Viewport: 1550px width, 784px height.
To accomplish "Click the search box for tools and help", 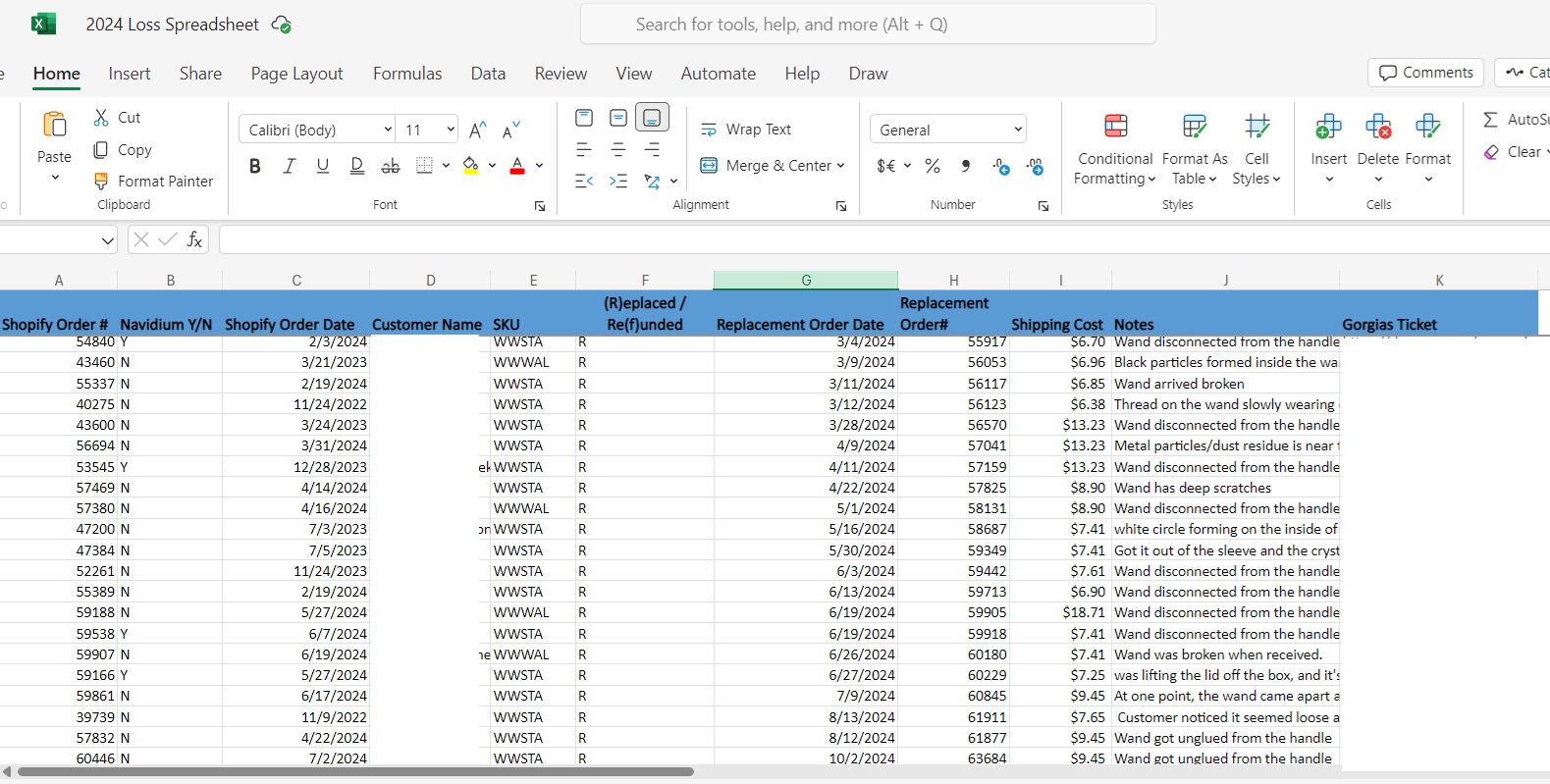I will 868,25.
